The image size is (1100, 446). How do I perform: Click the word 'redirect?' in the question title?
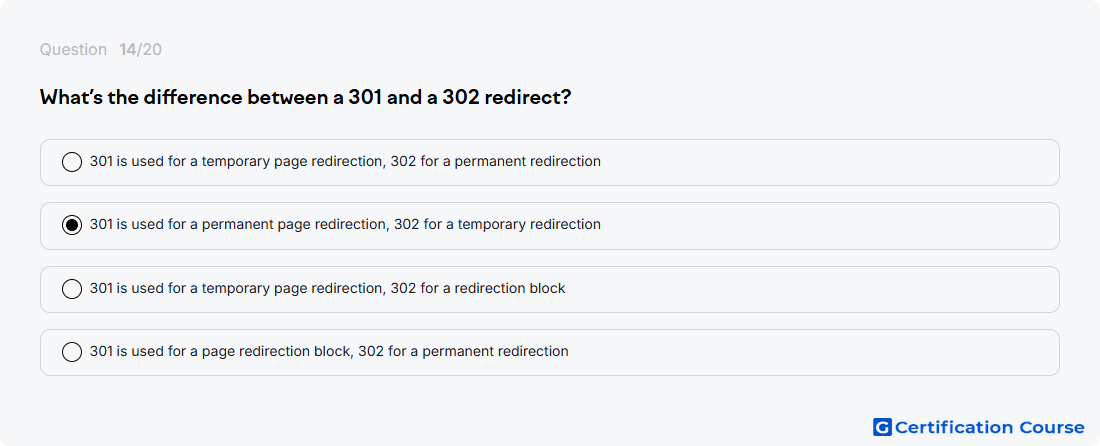pos(528,97)
